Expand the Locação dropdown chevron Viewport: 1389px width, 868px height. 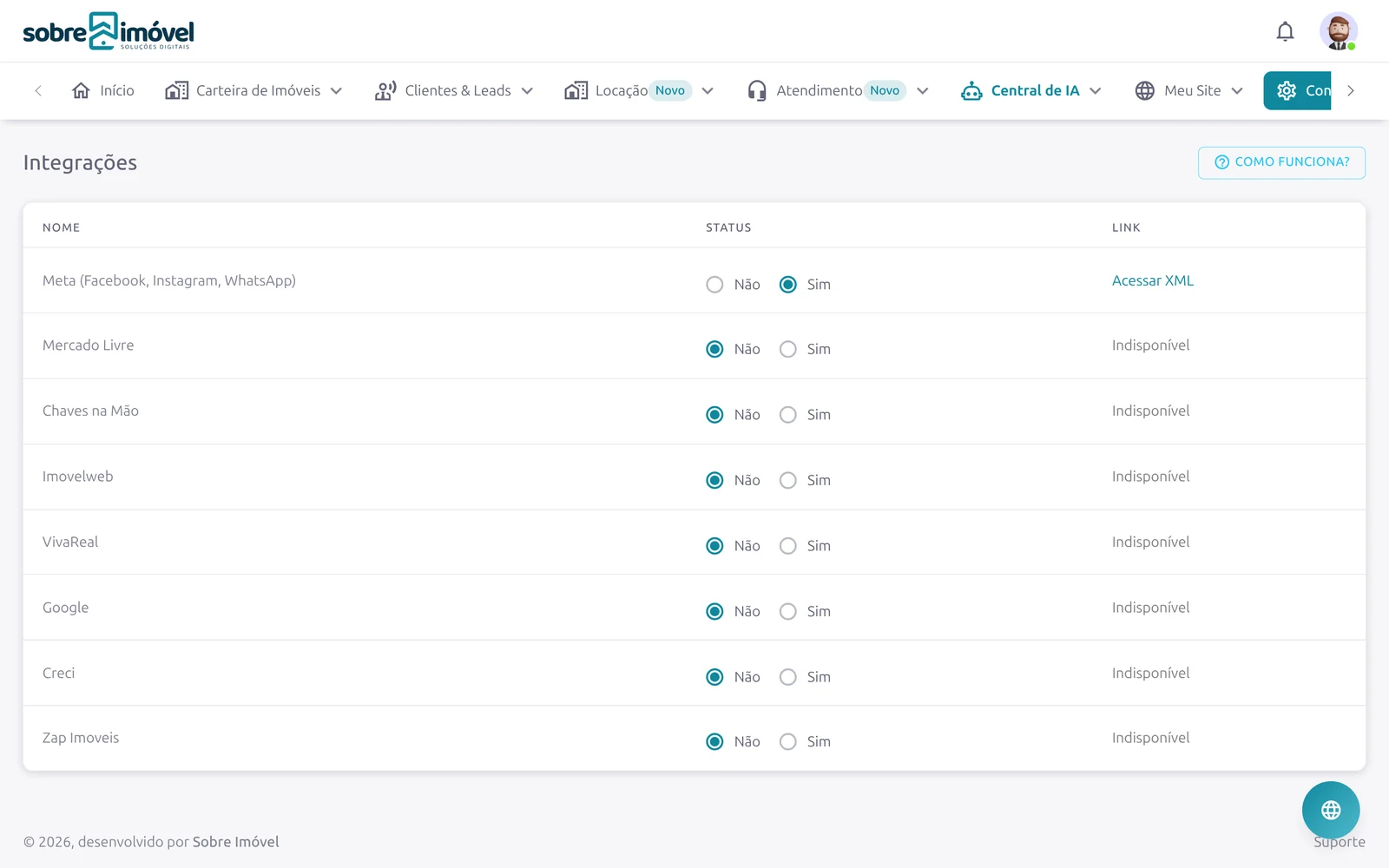pyautogui.click(x=708, y=91)
